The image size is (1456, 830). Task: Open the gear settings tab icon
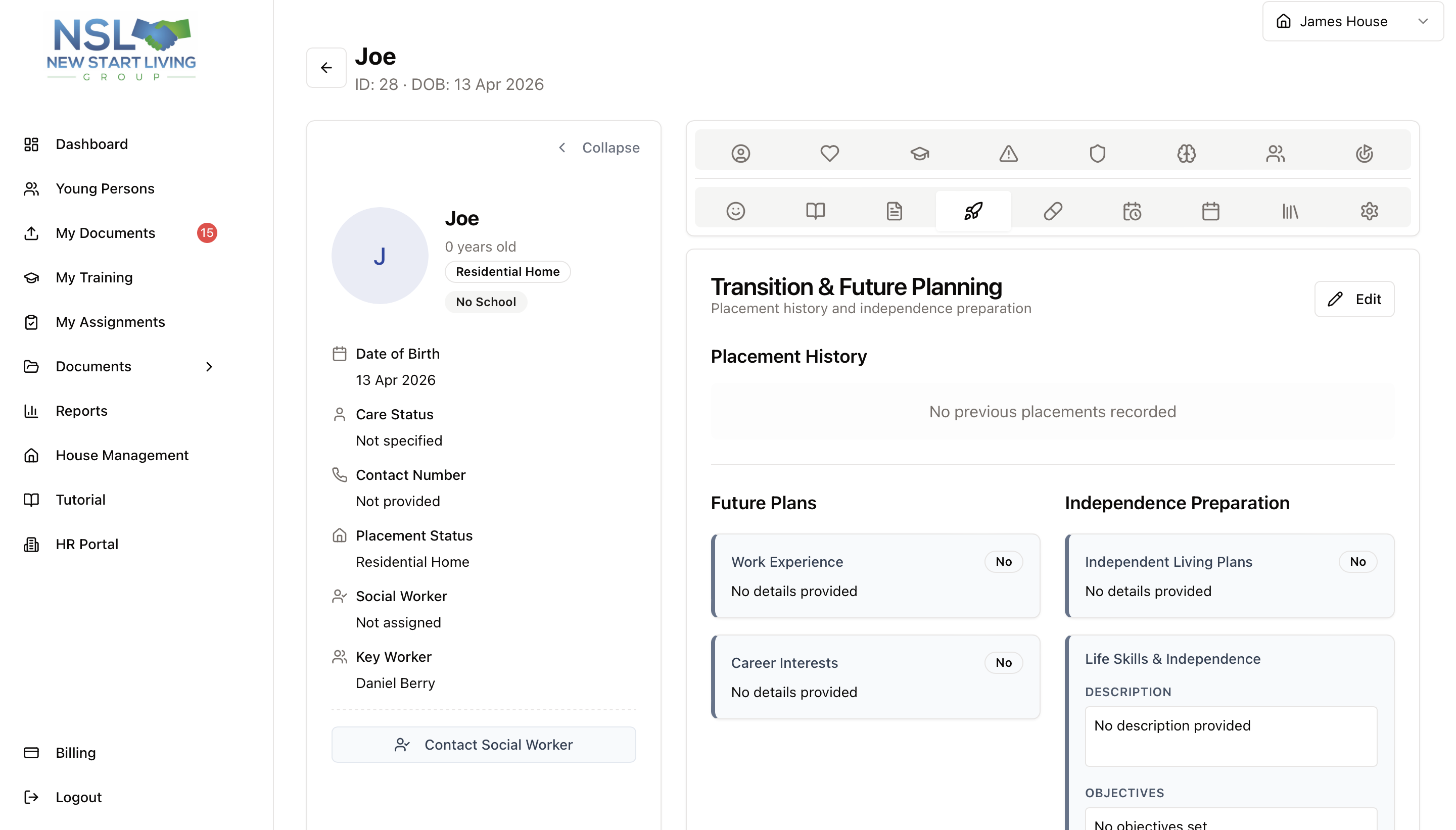click(1369, 211)
